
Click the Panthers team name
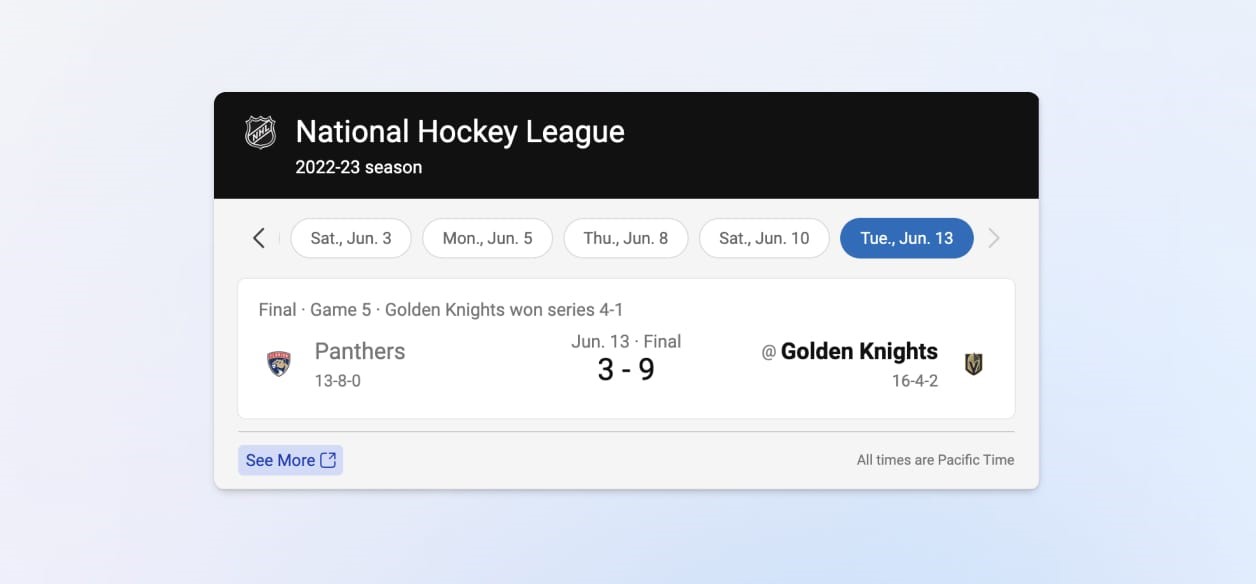[x=360, y=351]
